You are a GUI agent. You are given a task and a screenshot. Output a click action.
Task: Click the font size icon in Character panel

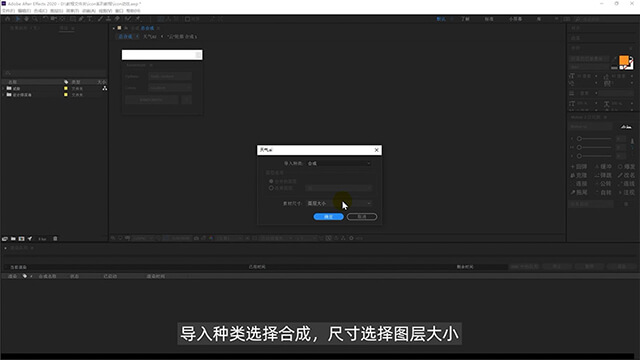coord(572,76)
